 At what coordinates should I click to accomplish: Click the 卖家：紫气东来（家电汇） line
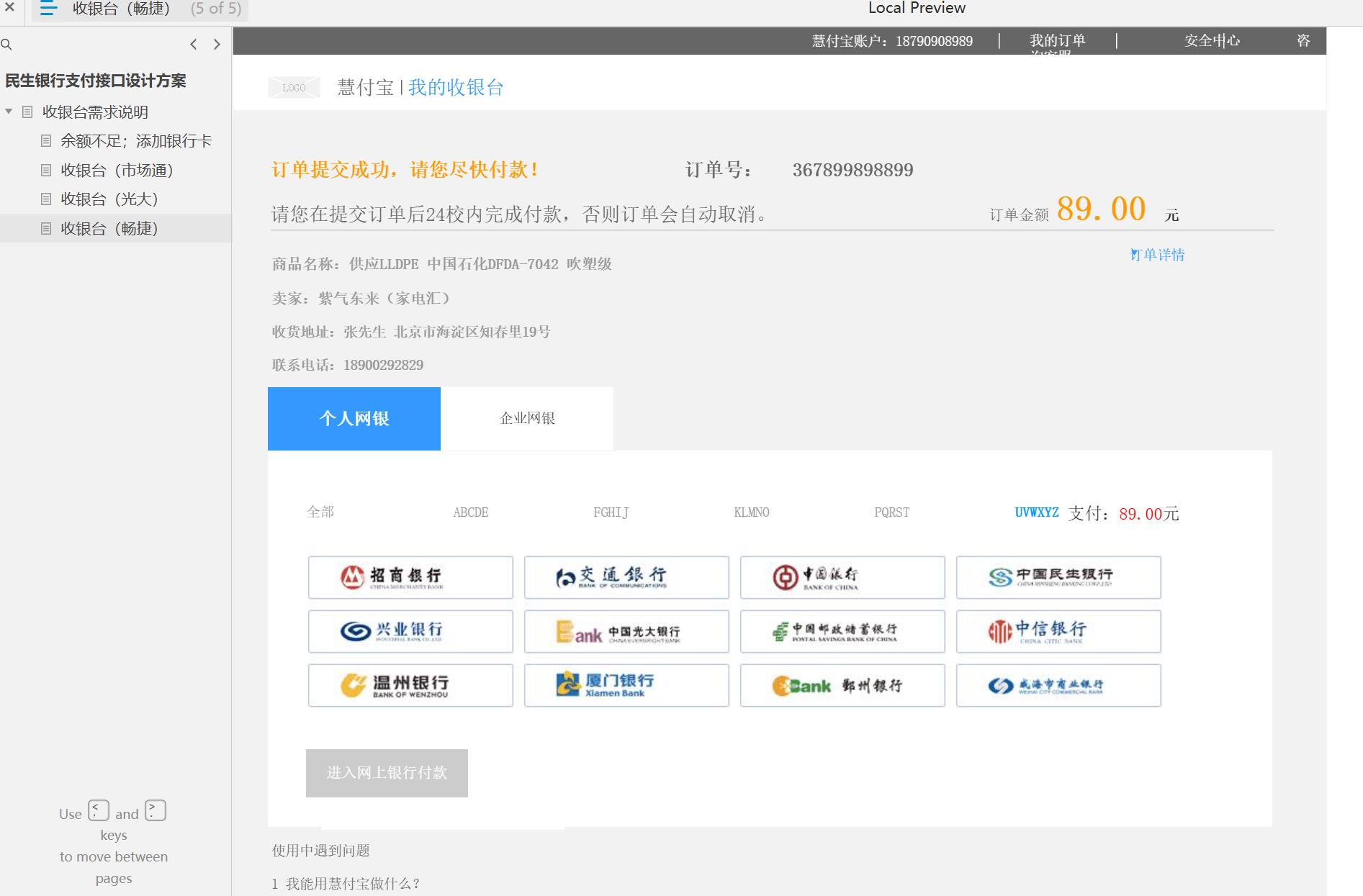tap(361, 298)
